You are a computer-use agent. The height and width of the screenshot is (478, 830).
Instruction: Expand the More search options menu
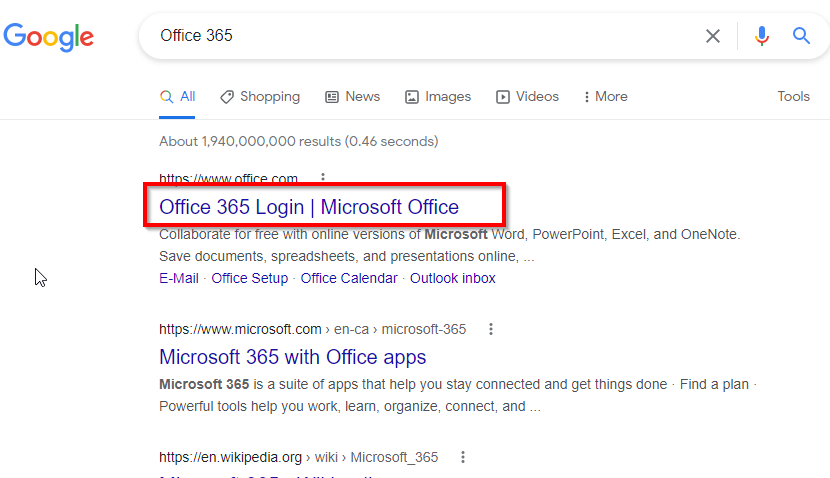click(x=606, y=97)
